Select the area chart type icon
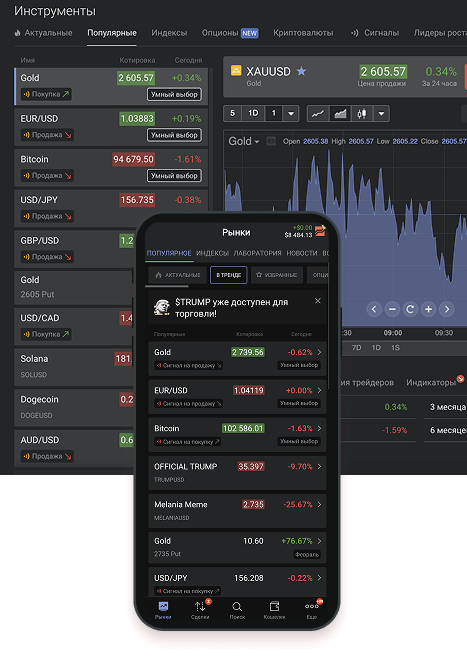The height and width of the screenshot is (659, 467). coord(340,113)
